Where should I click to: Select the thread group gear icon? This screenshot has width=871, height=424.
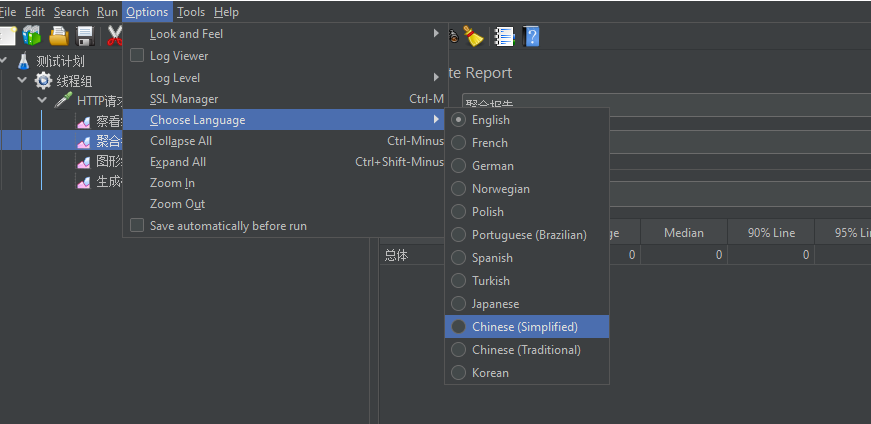coord(44,81)
